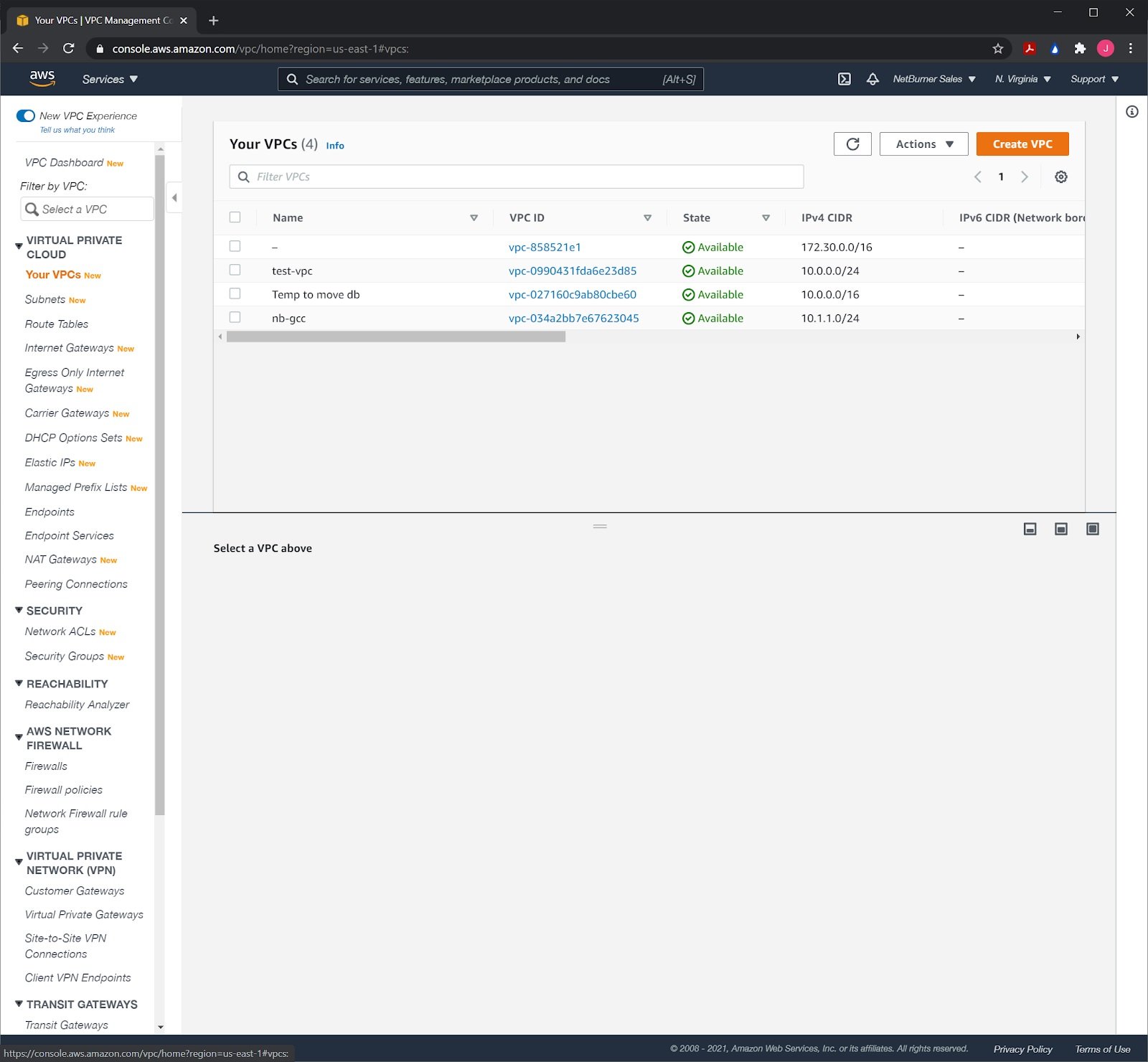Viewport: 1148px width, 1062px height.
Task: Toggle the New VPC Experience switch
Action: 26,116
